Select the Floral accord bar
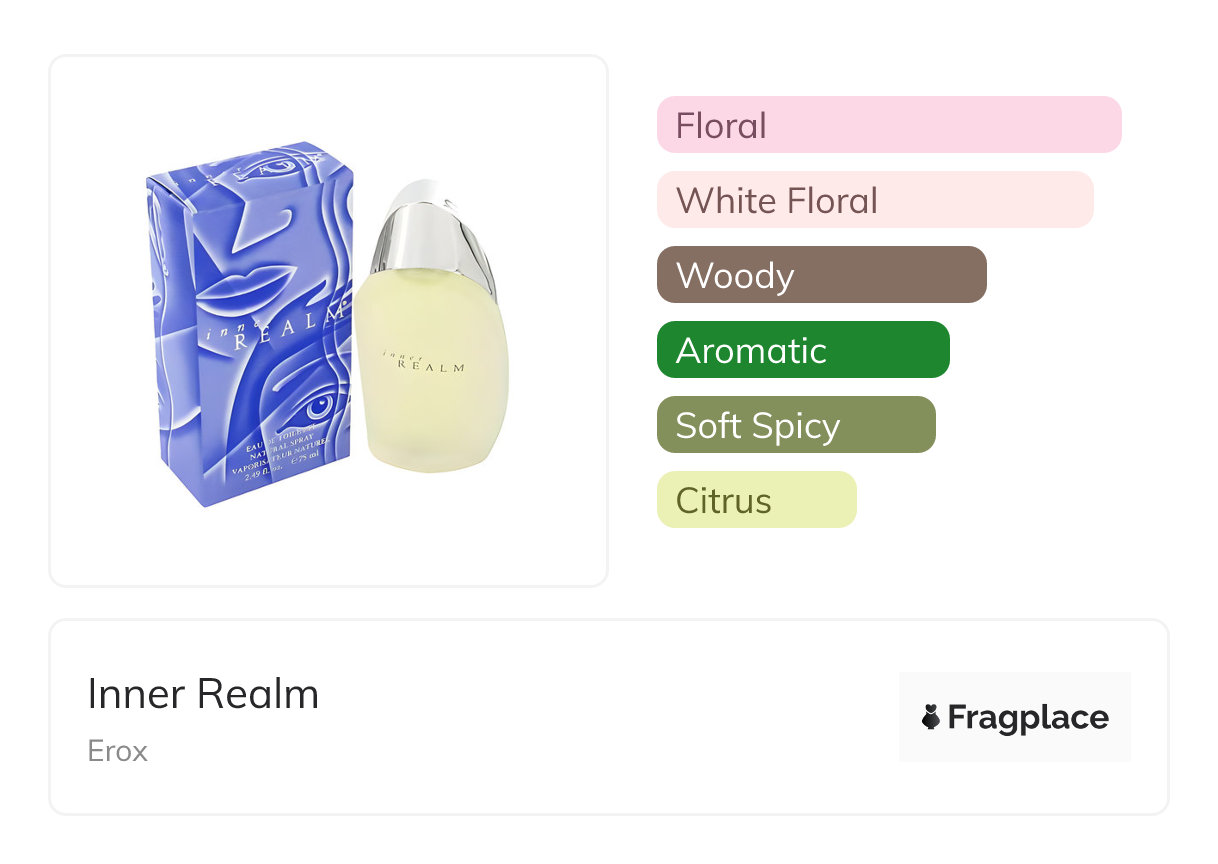The image size is (1218, 864). 888,125
